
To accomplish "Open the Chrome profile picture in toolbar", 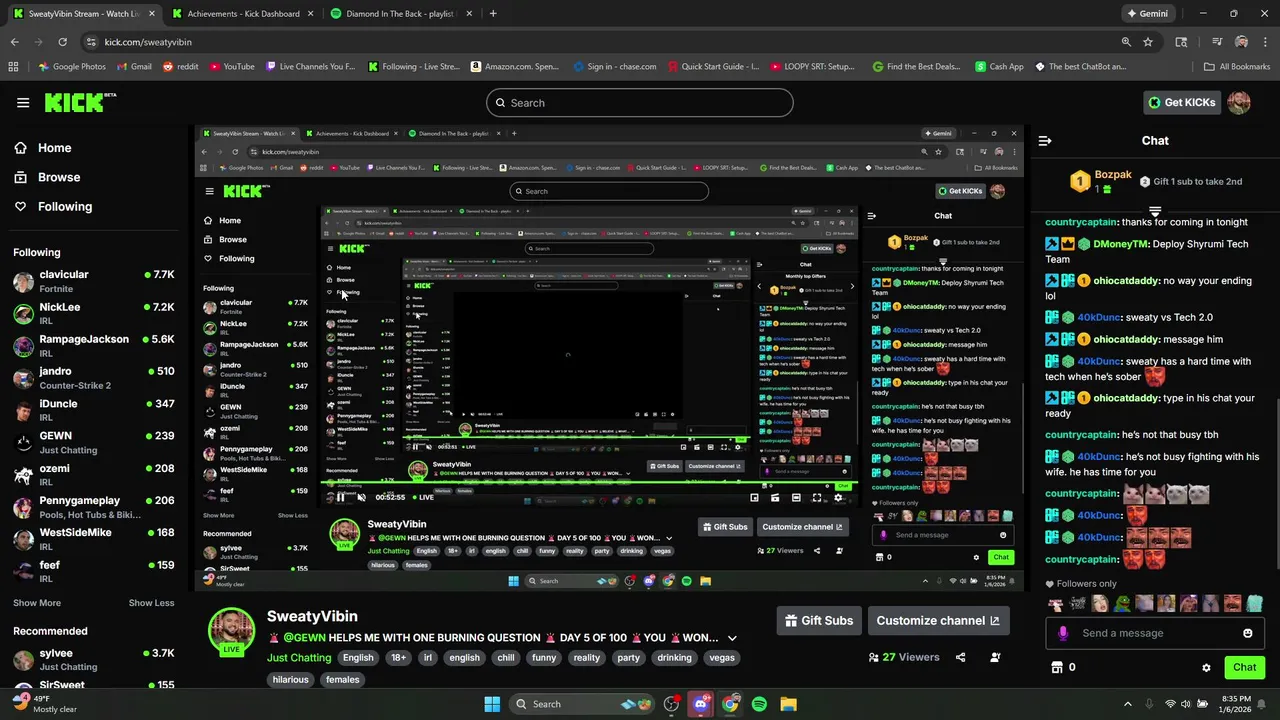I will pyautogui.click(x=1241, y=42).
